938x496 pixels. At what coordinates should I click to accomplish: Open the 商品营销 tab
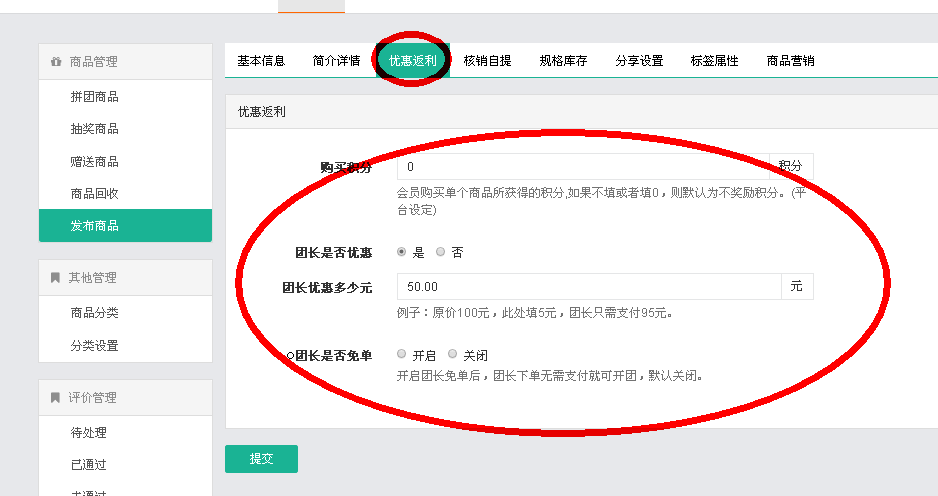tap(790, 61)
